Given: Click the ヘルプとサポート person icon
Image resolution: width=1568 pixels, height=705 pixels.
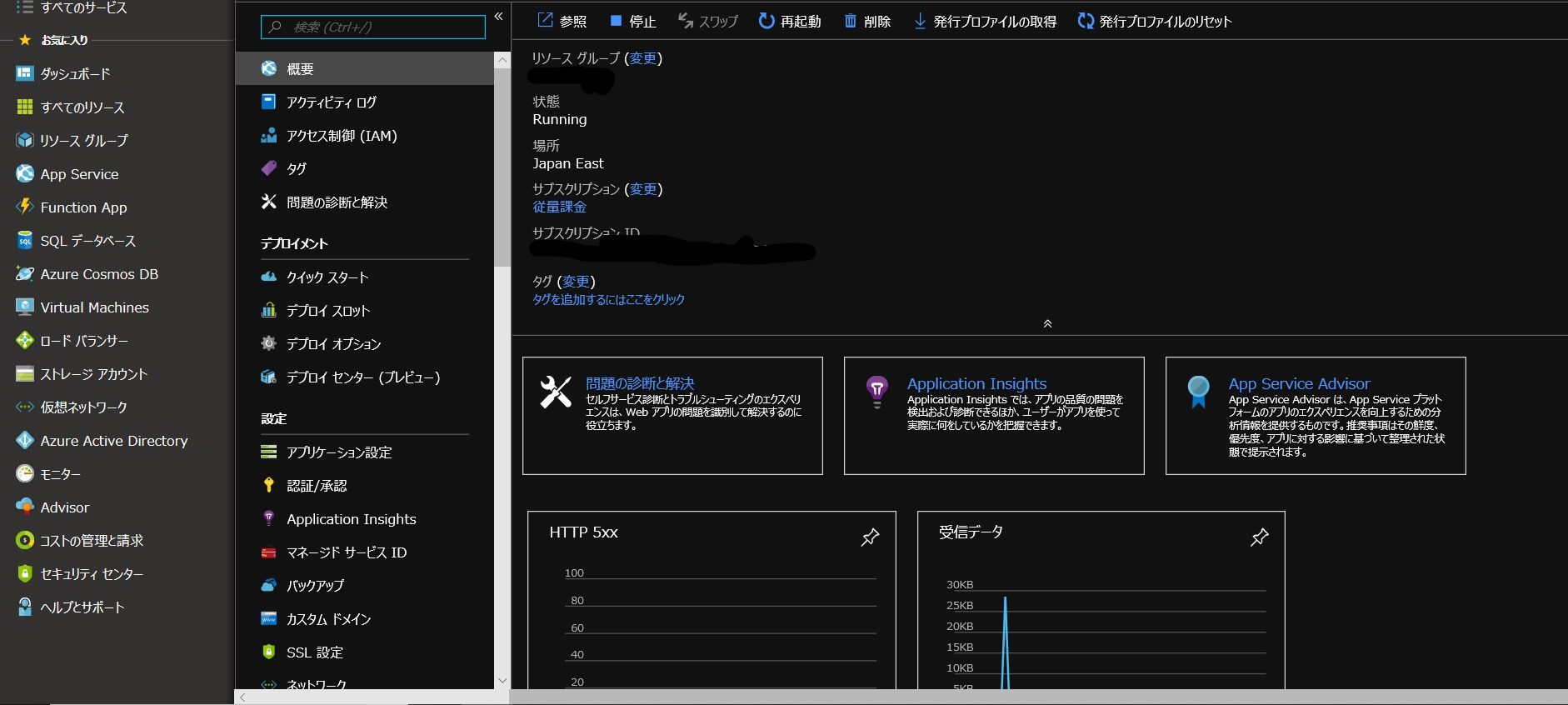Looking at the screenshot, I should click(25, 607).
